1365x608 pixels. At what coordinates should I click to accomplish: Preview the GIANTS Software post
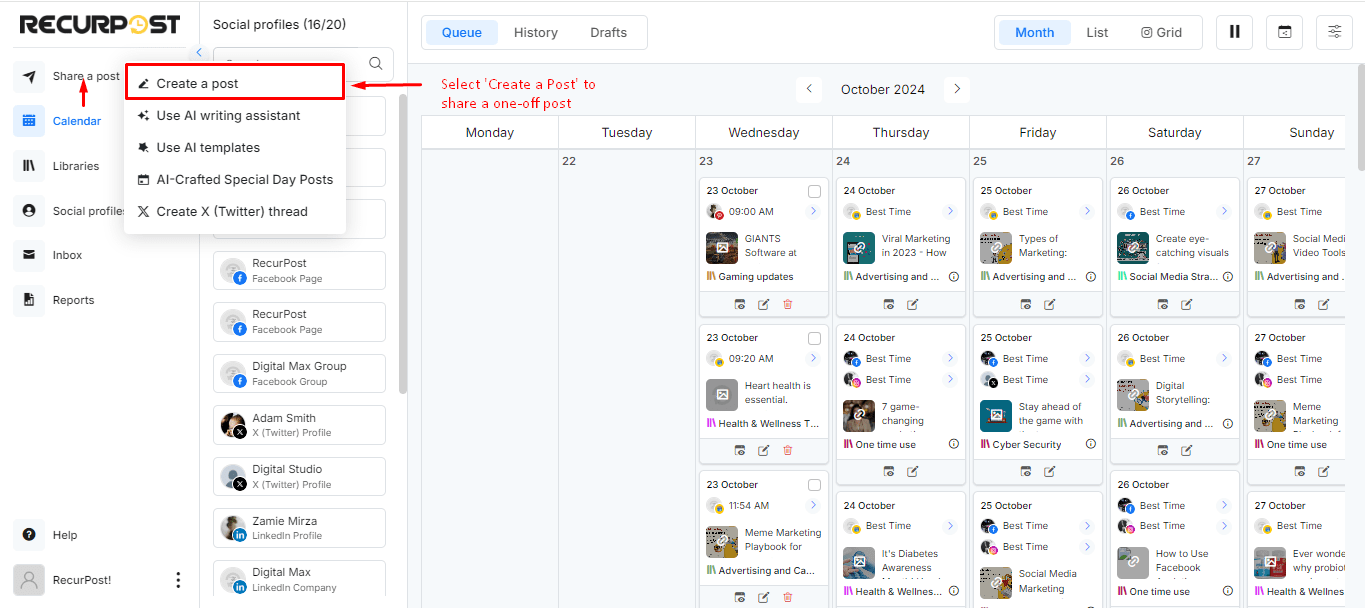740,304
